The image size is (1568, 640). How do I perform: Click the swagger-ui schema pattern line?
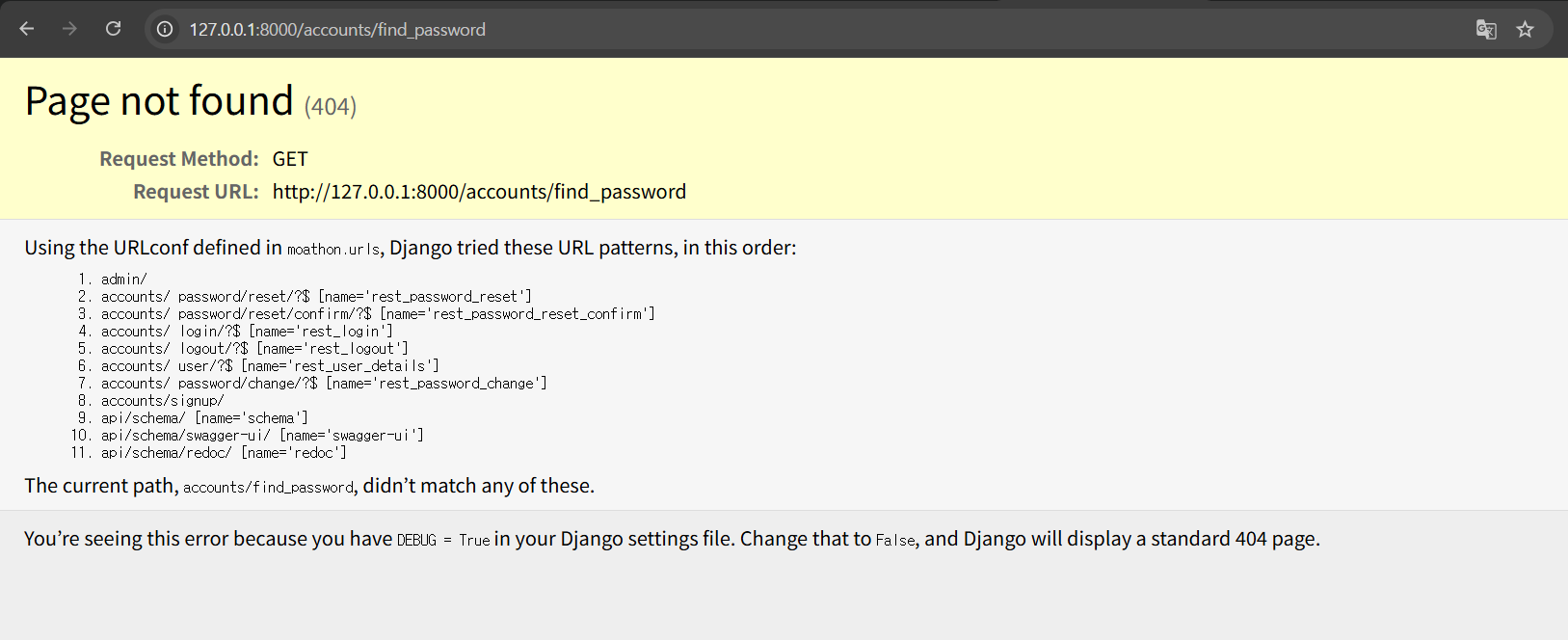(262, 436)
